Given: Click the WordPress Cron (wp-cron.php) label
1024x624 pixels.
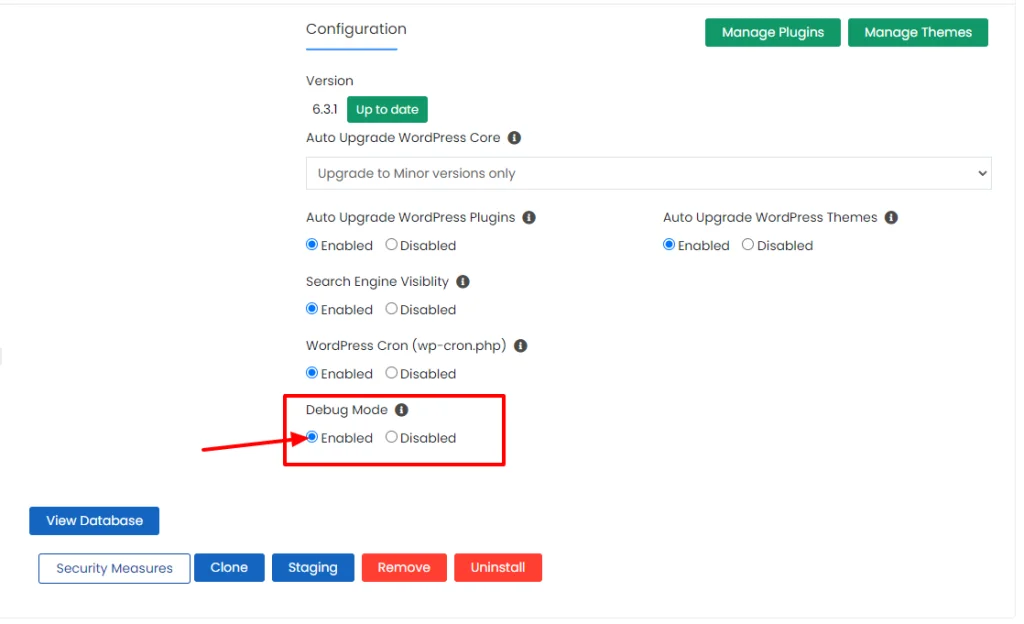Looking at the screenshot, I should tap(406, 346).
